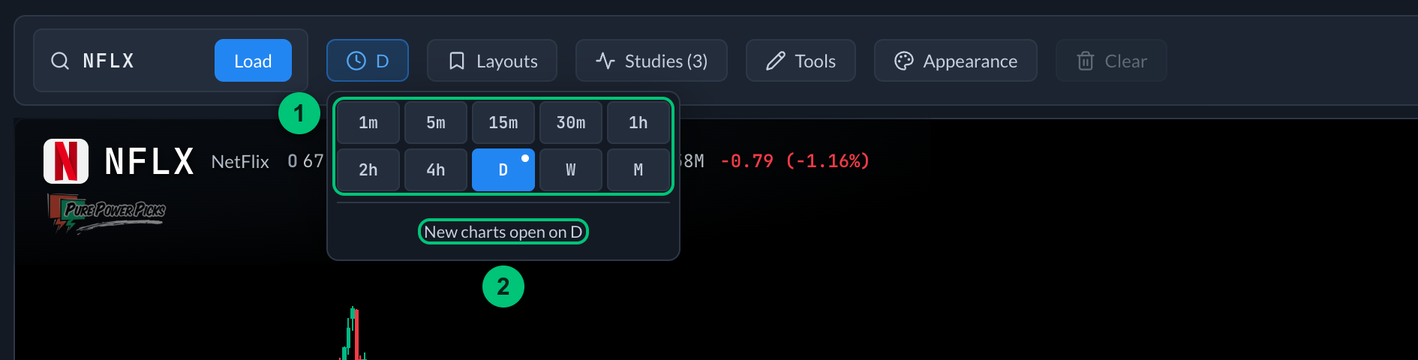Select the 1m timeframe

tap(368, 122)
